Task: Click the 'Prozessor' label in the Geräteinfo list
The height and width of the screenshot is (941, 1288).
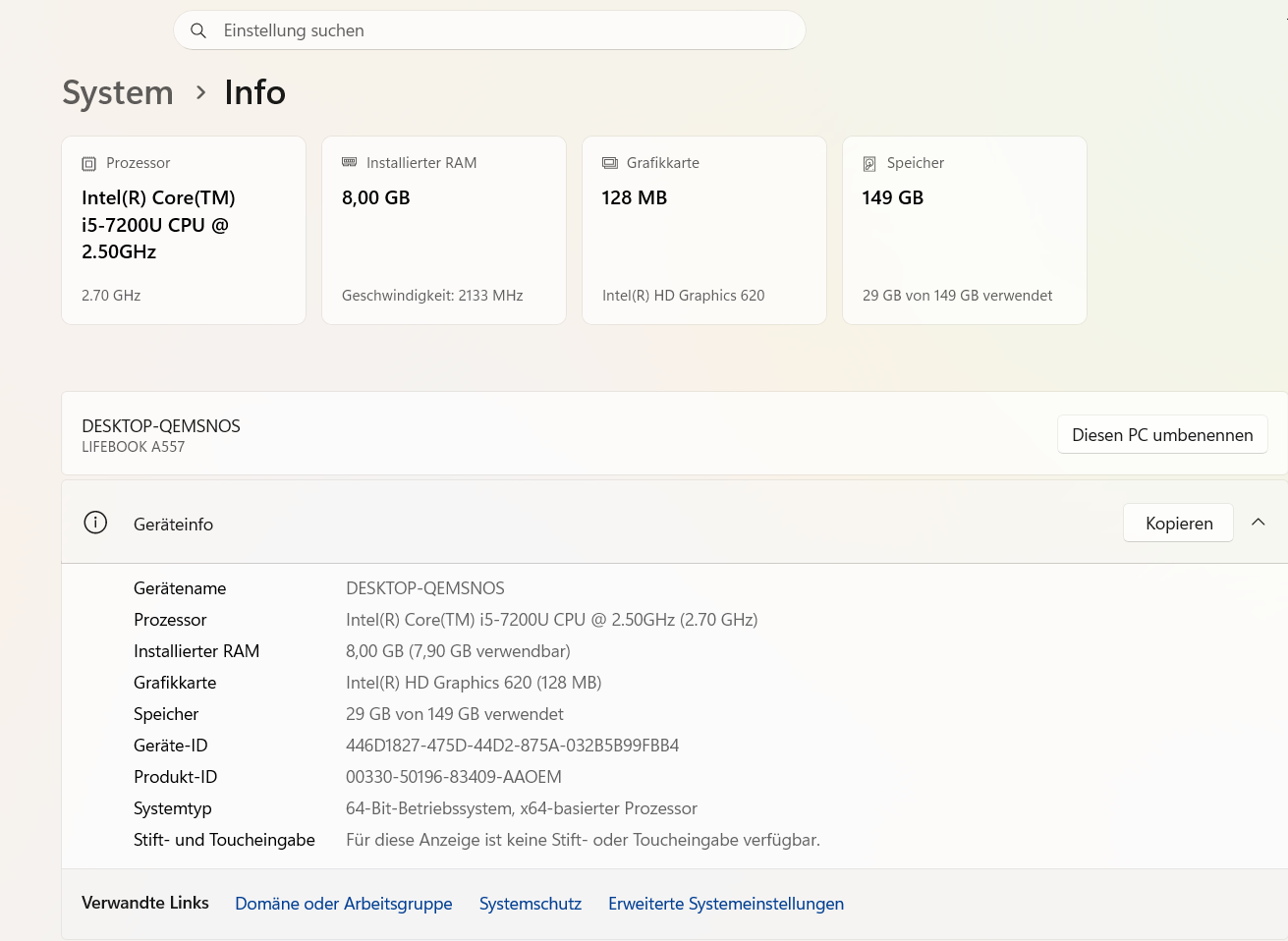Action: tap(170, 620)
